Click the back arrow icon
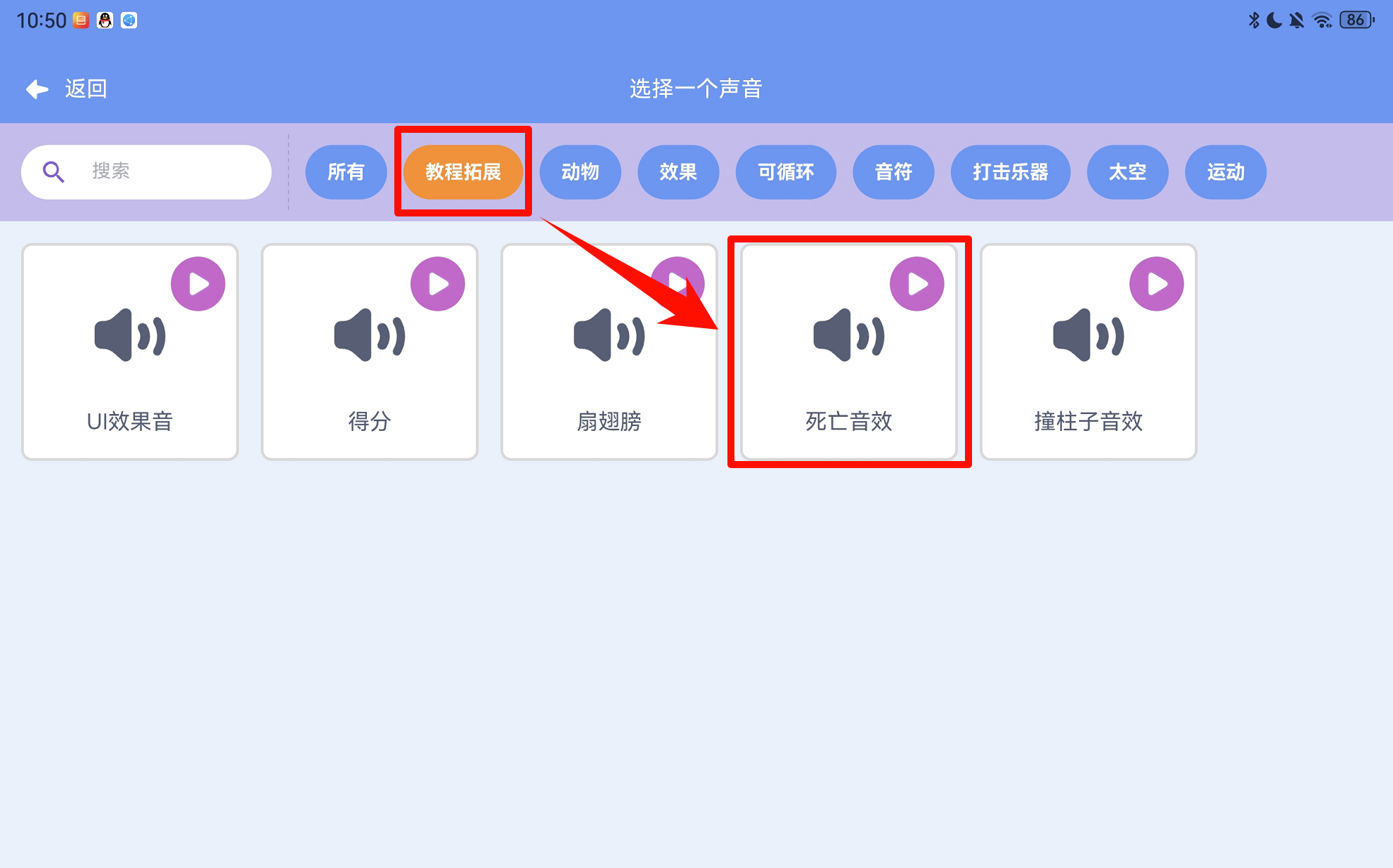 pos(37,89)
